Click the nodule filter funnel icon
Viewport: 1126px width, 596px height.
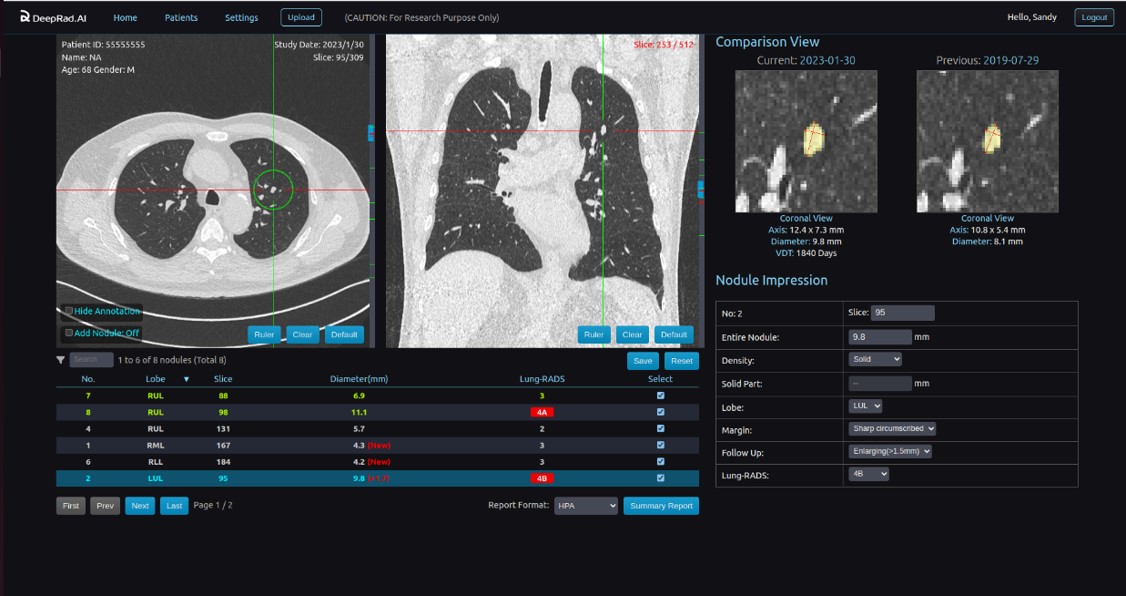click(61, 360)
